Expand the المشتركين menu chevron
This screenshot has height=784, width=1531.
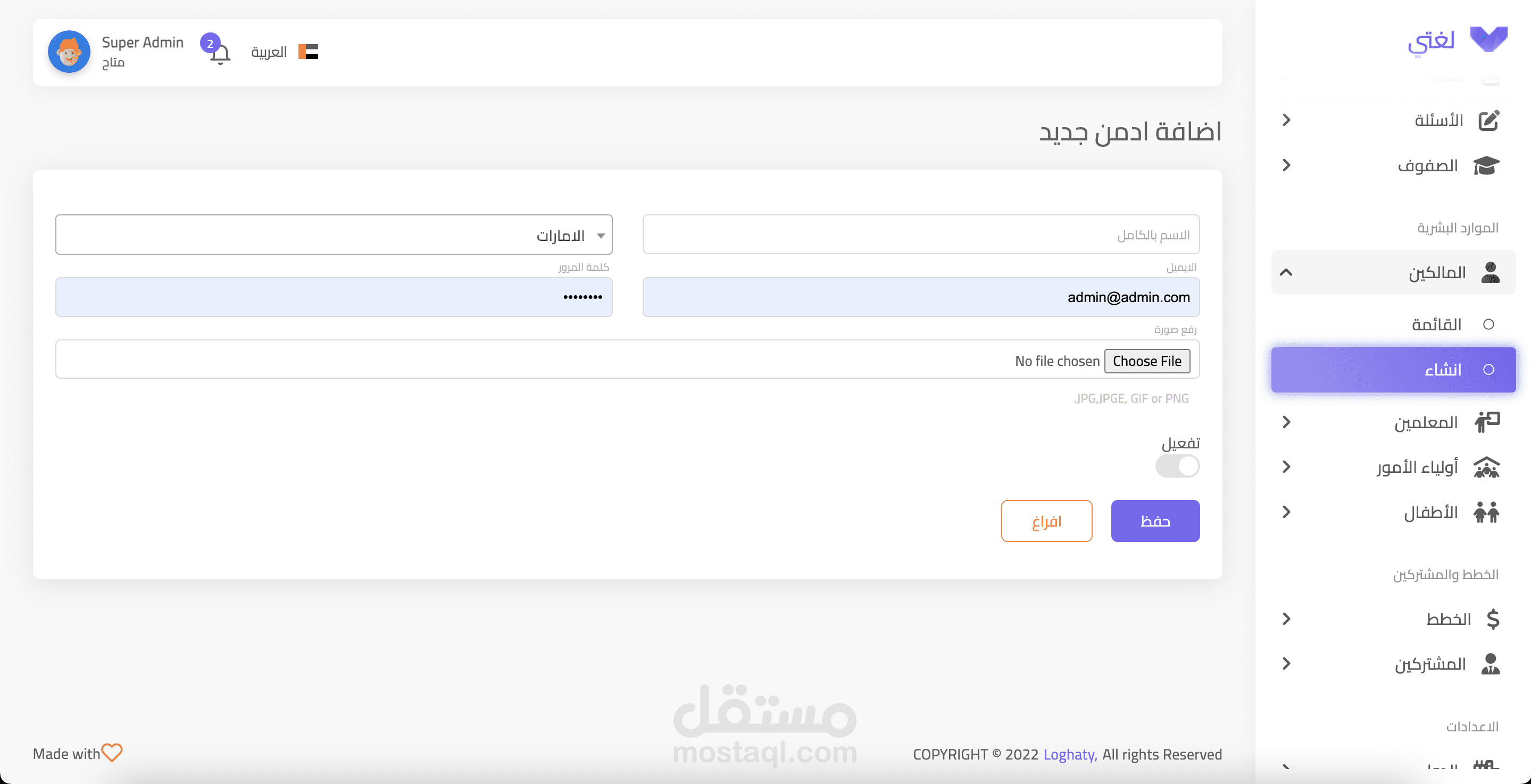(1286, 663)
